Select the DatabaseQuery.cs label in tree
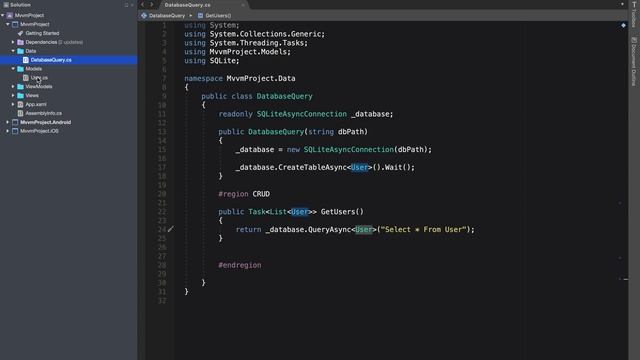This screenshot has height=360, width=640. click(51, 60)
